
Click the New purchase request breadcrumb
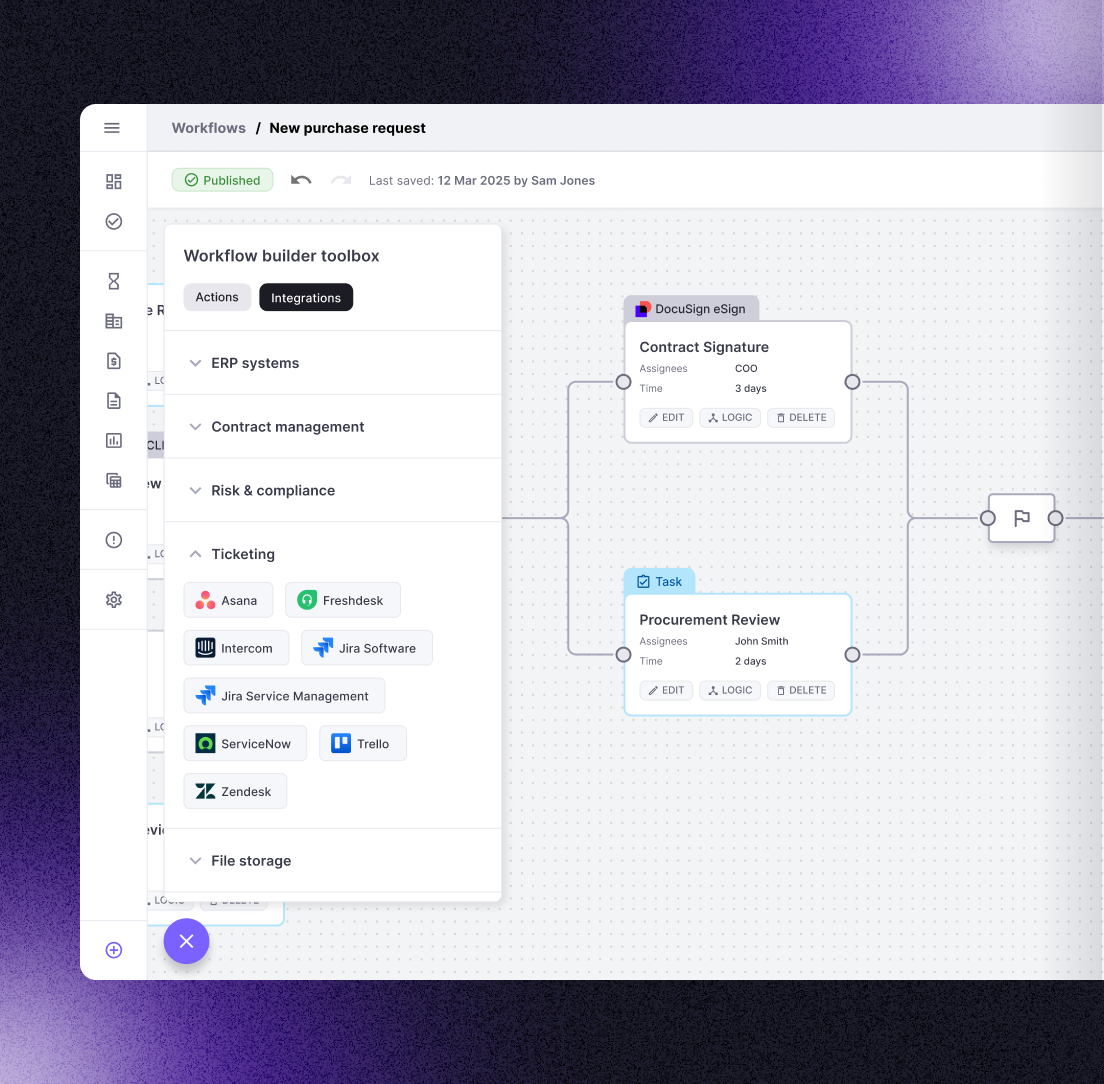[348, 128]
